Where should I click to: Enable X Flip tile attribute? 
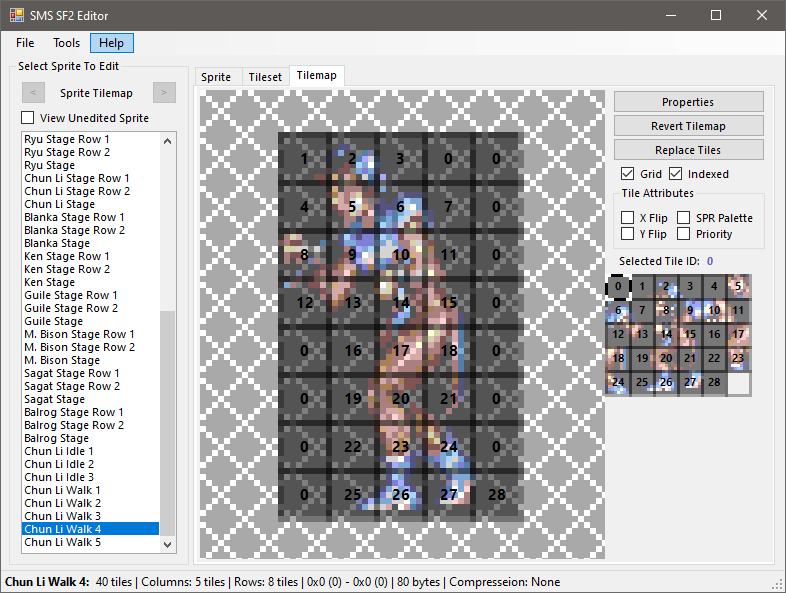pyautogui.click(x=627, y=218)
